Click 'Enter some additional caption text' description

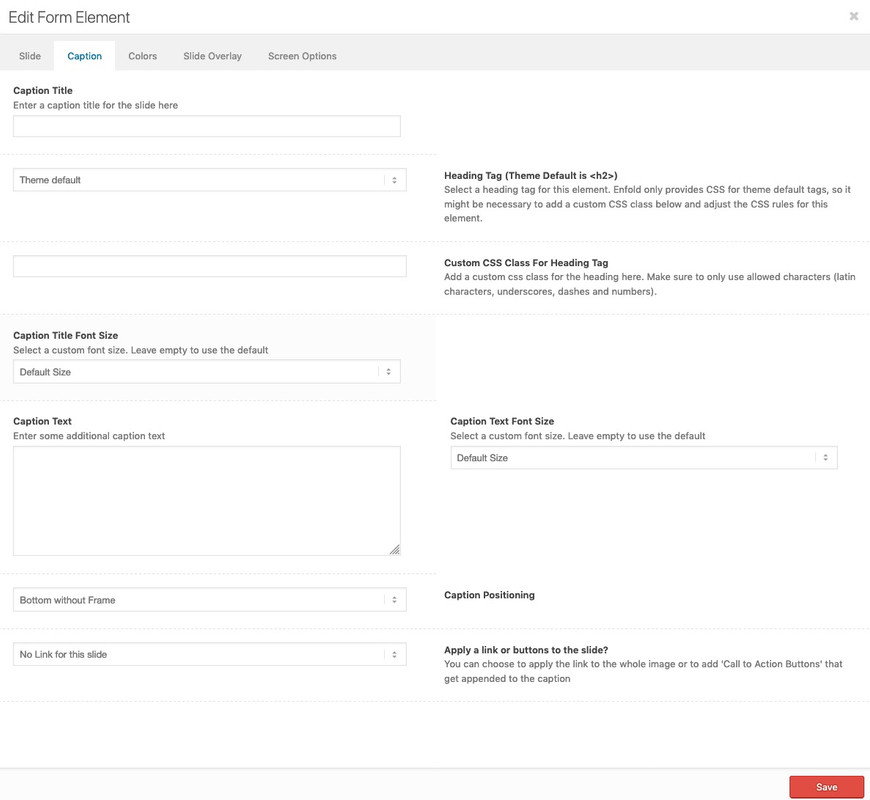pyautogui.click(x=89, y=436)
